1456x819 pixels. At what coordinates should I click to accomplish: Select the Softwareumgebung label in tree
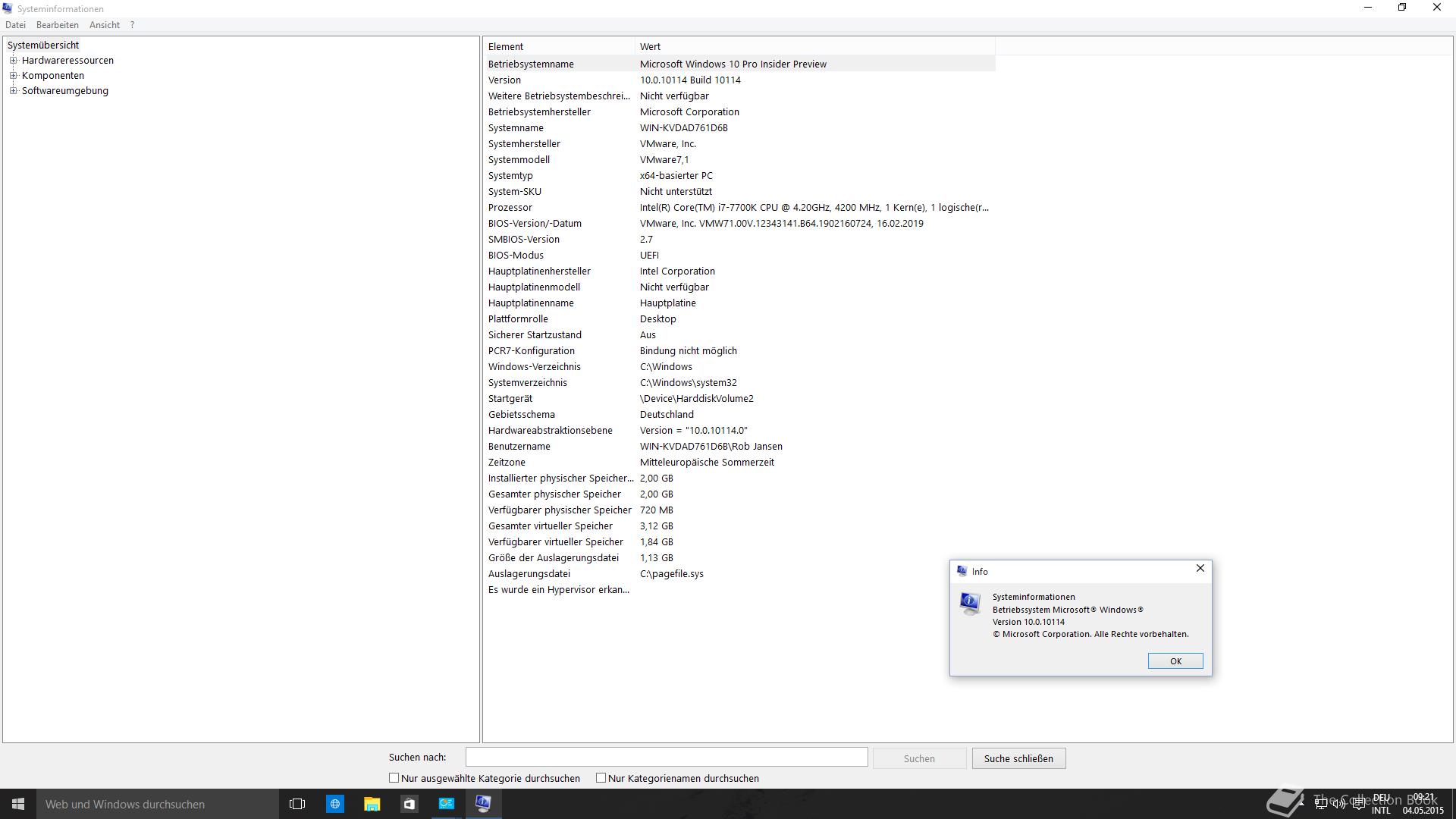[65, 90]
